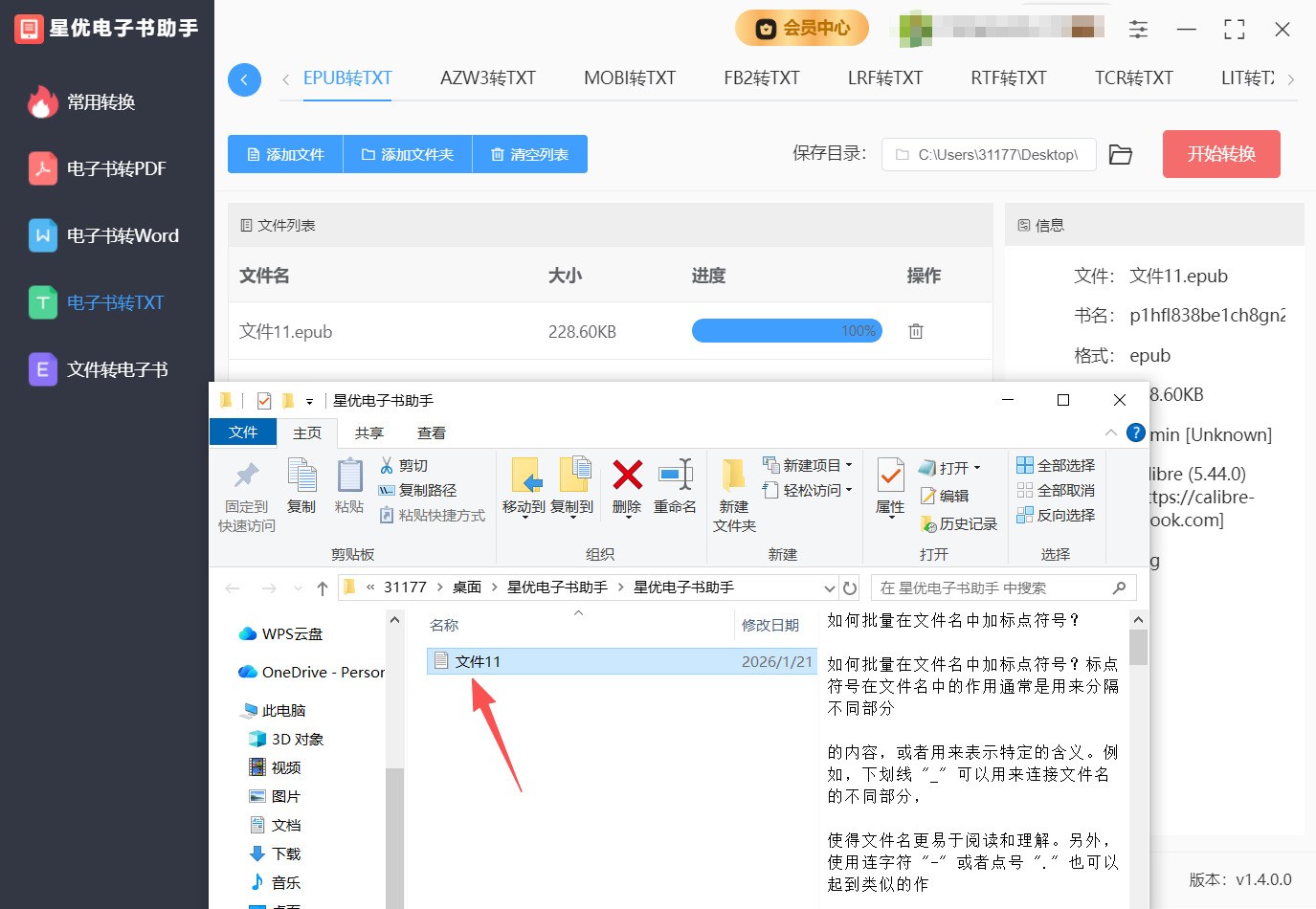The height and width of the screenshot is (909, 1316).
Task: Switch to the 共享 ribbon tab
Action: (369, 433)
